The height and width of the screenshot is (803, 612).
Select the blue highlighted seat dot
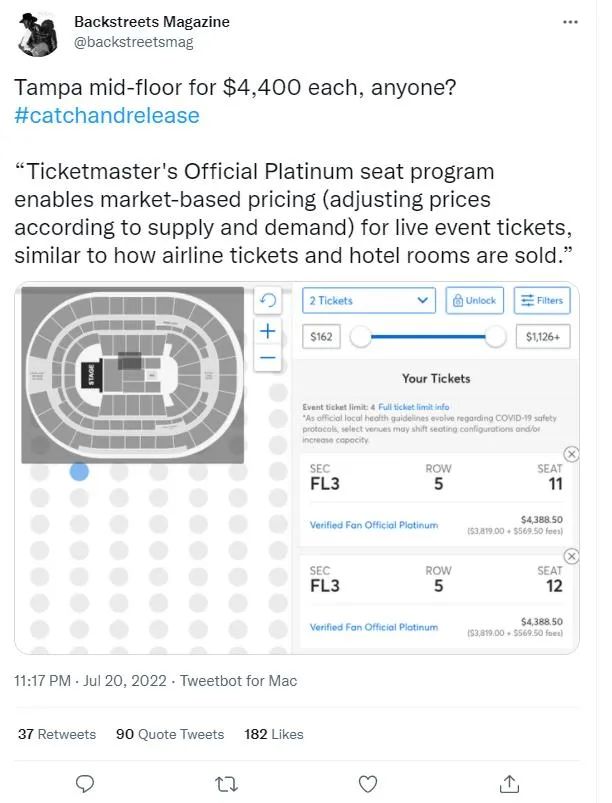(x=80, y=471)
